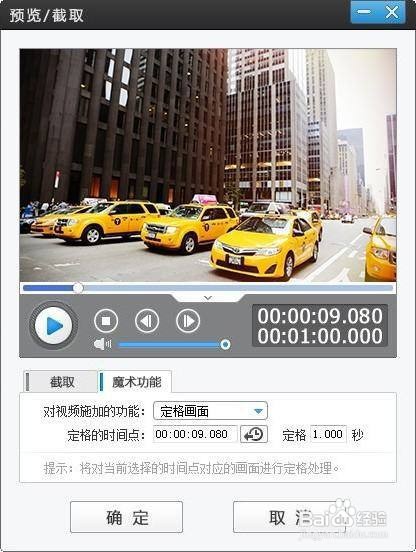This screenshot has width=416, height=552.
Task: Switch to the 截取 tab
Action: point(62,382)
